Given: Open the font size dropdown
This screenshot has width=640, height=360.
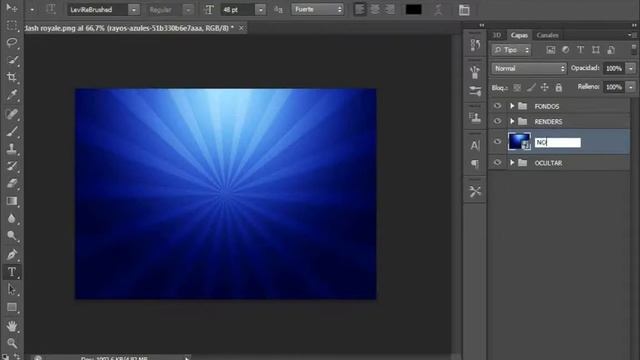Looking at the screenshot, I should (260, 10).
